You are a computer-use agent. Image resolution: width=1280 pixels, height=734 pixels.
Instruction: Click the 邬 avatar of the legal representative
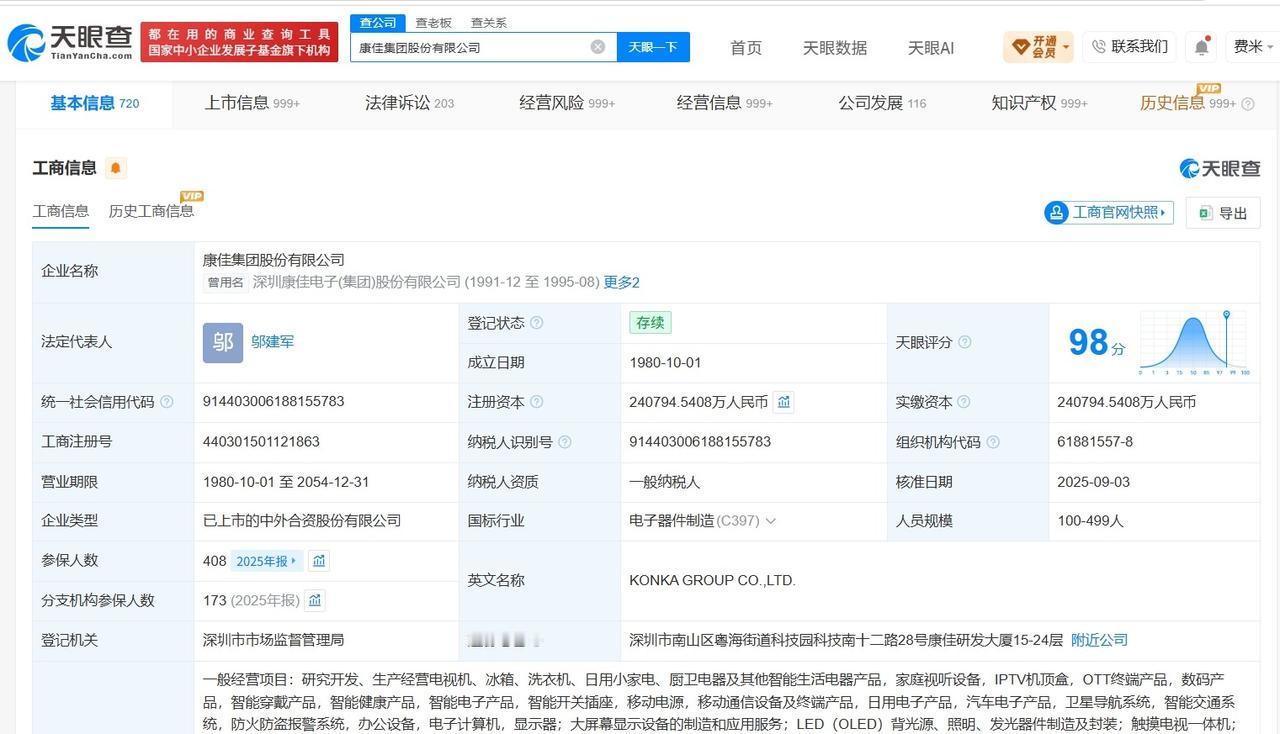[x=222, y=342]
